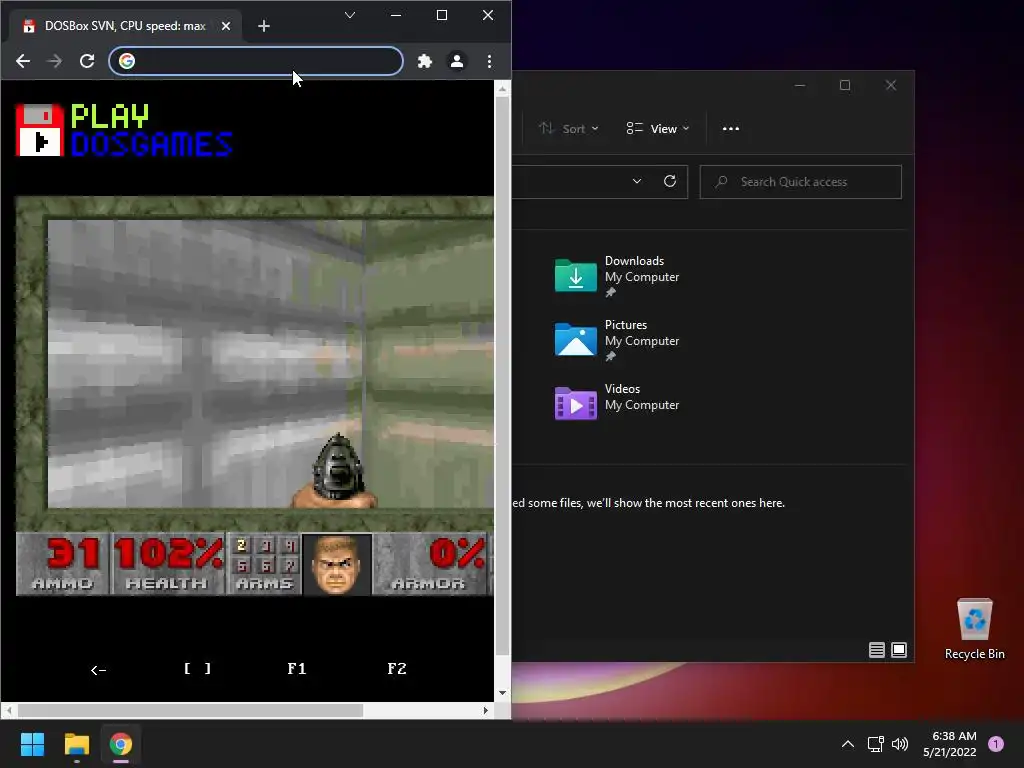Click the Search Quick access field
1024x768 pixels.
801,182
